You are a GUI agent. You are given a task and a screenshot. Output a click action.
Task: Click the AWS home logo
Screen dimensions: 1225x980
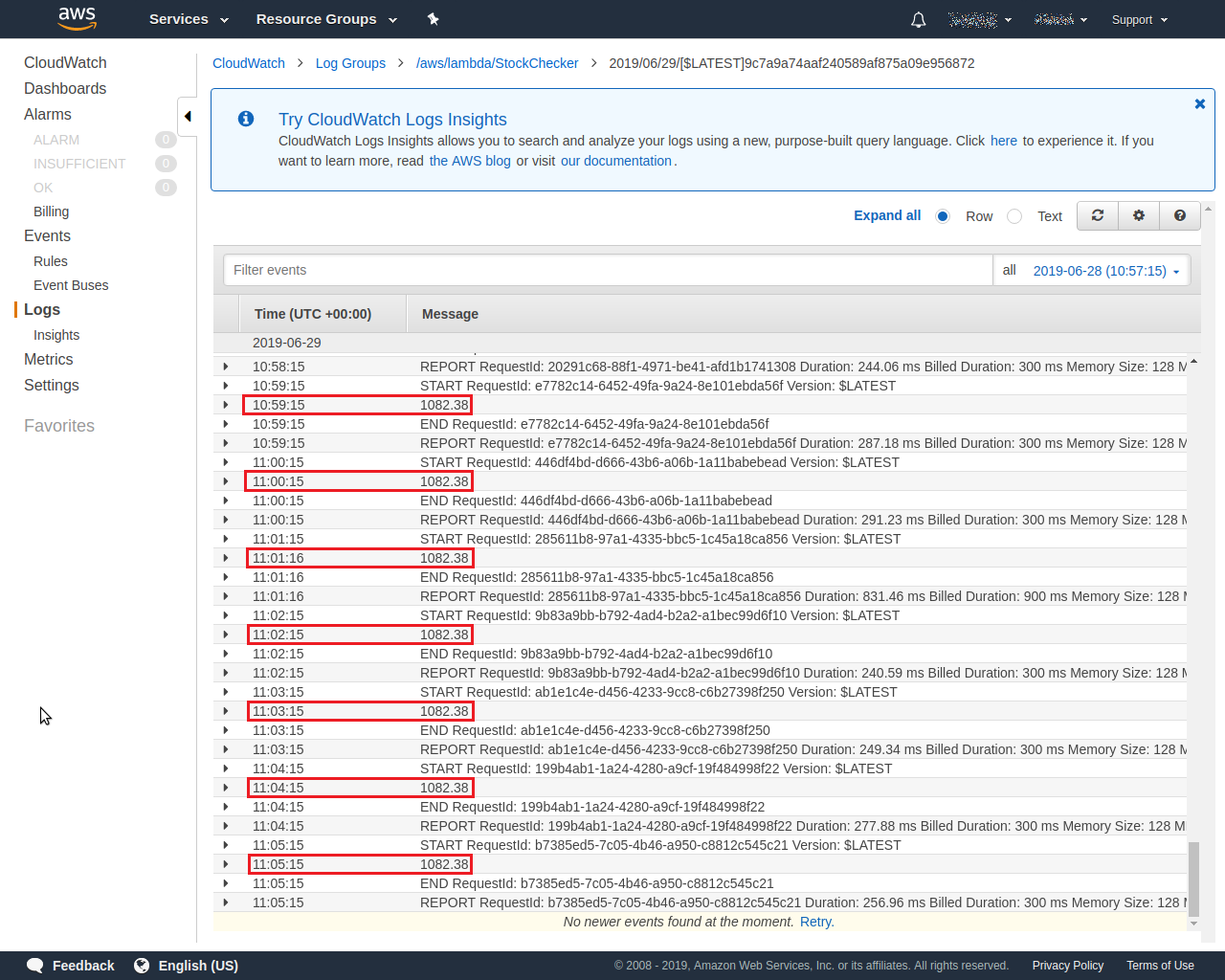(x=77, y=19)
